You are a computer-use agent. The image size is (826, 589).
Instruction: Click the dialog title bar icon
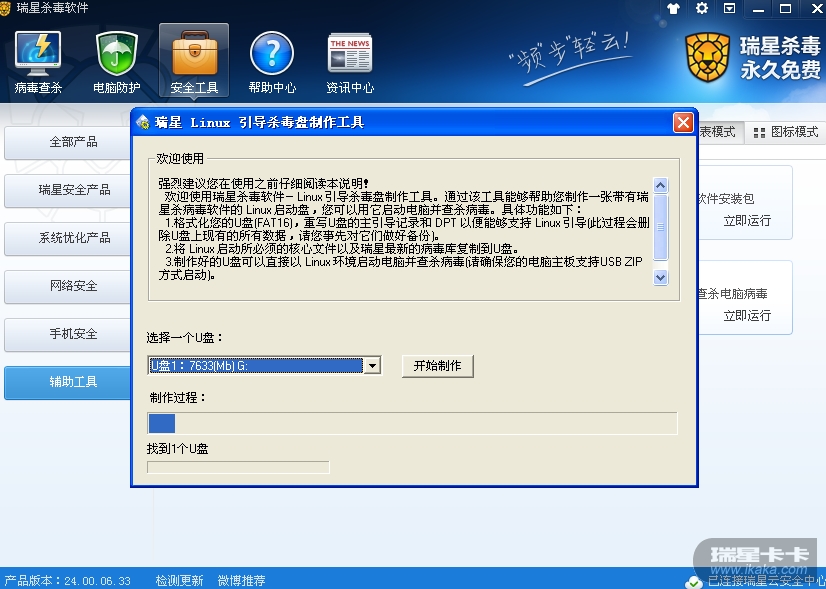tap(142, 123)
